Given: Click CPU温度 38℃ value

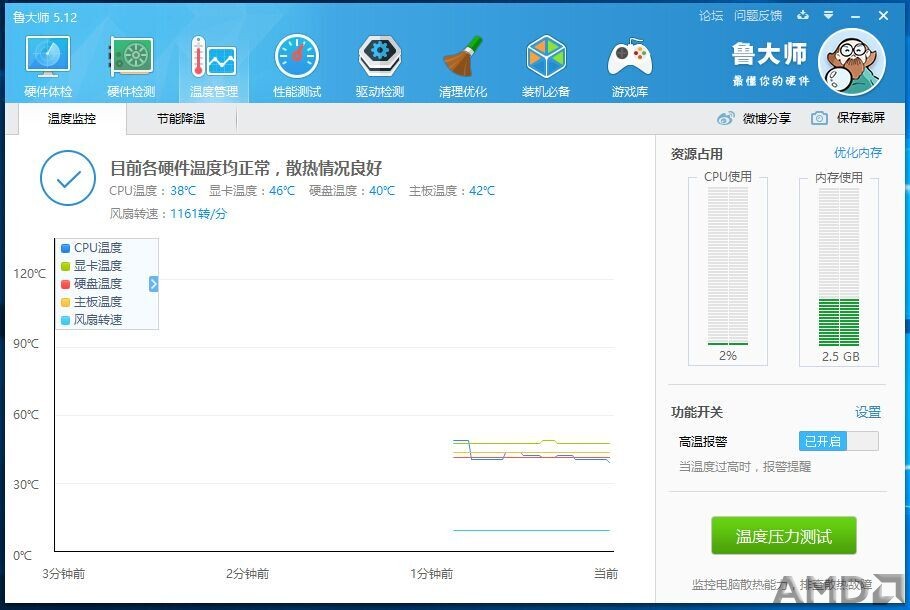Looking at the screenshot, I should coord(183,190).
